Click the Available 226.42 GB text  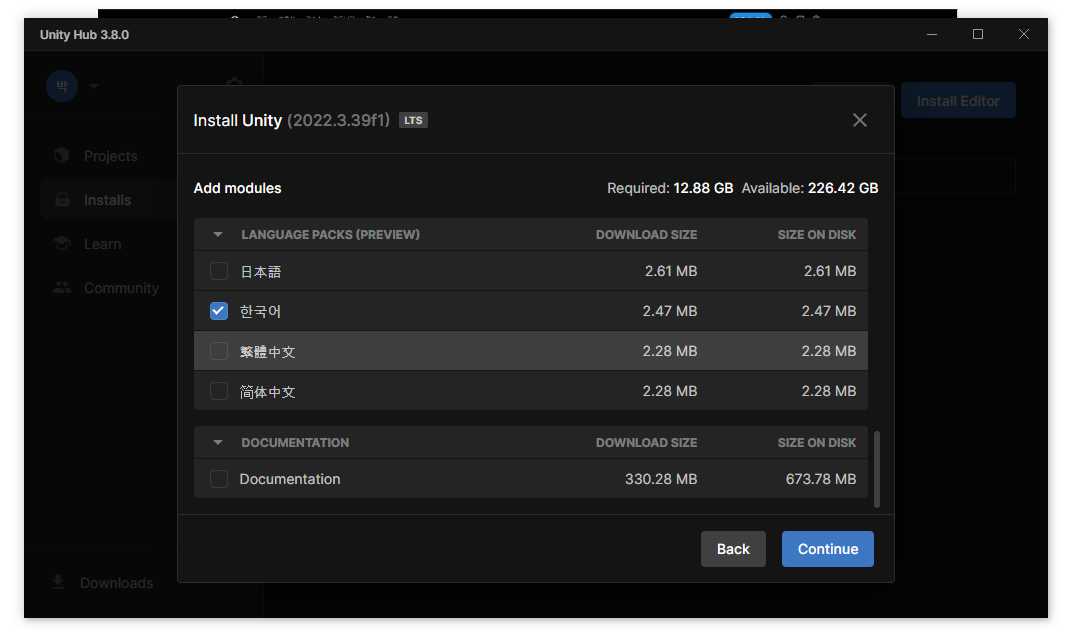(x=810, y=188)
